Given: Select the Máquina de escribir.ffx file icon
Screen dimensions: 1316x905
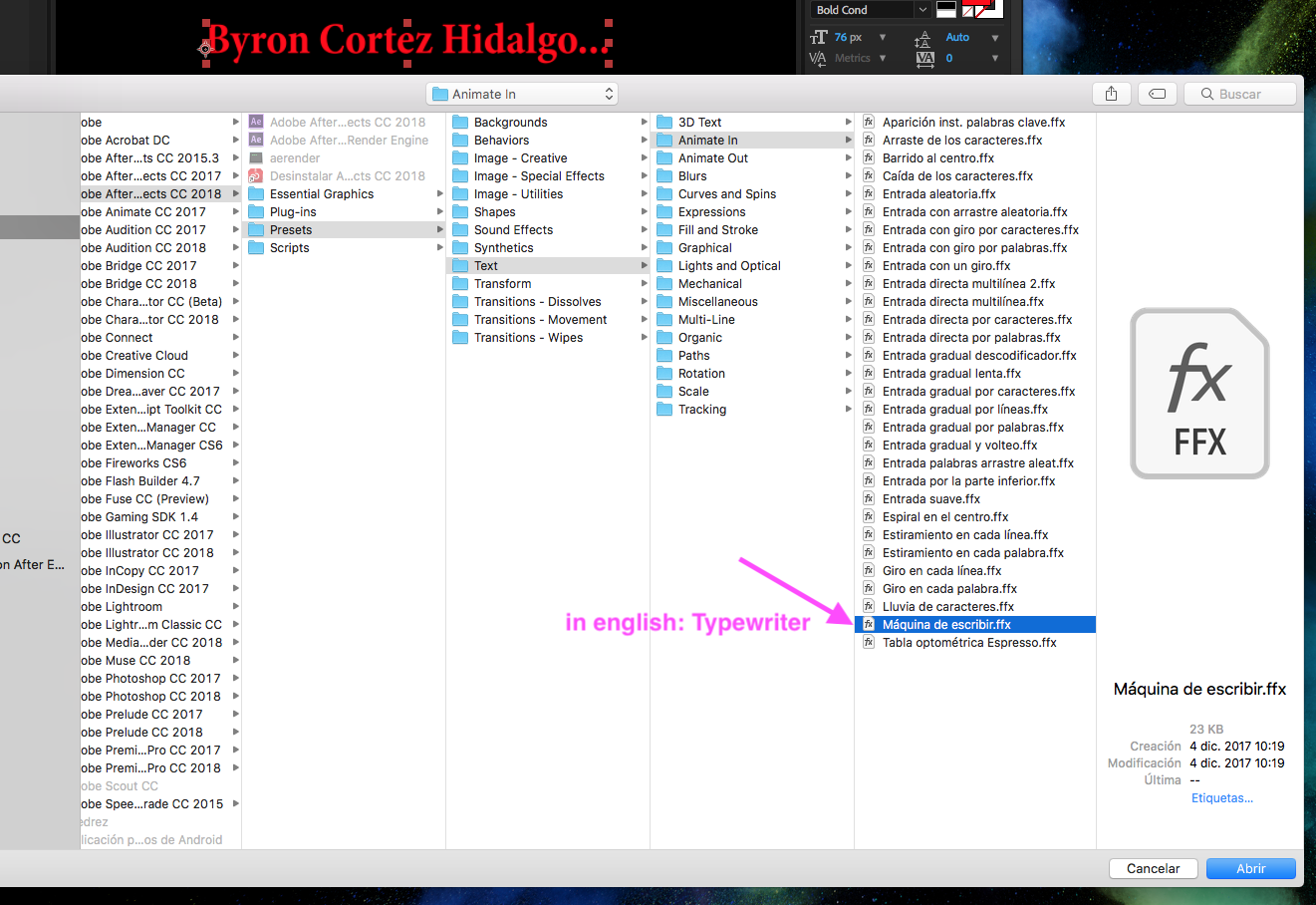Looking at the screenshot, I should pos(869,625).
